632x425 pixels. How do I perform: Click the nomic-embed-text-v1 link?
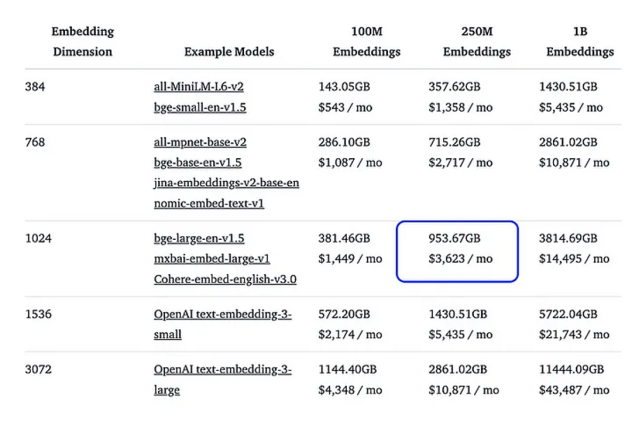point(209,204)
